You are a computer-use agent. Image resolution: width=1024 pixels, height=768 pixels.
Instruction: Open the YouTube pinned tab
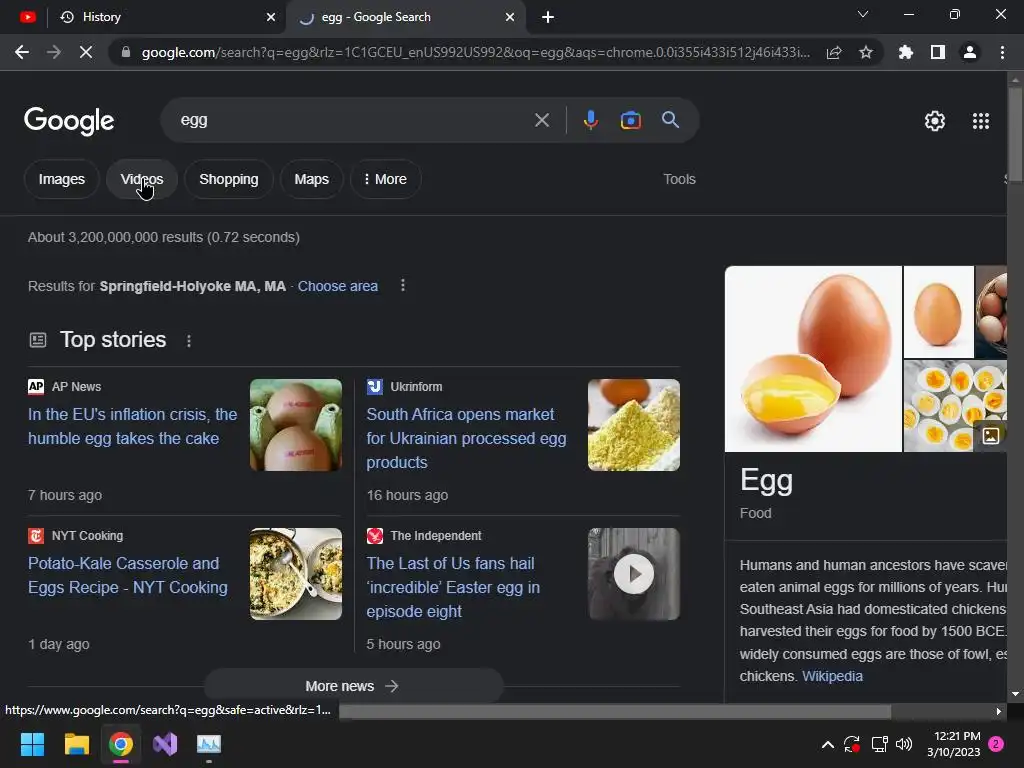point(27,17)
